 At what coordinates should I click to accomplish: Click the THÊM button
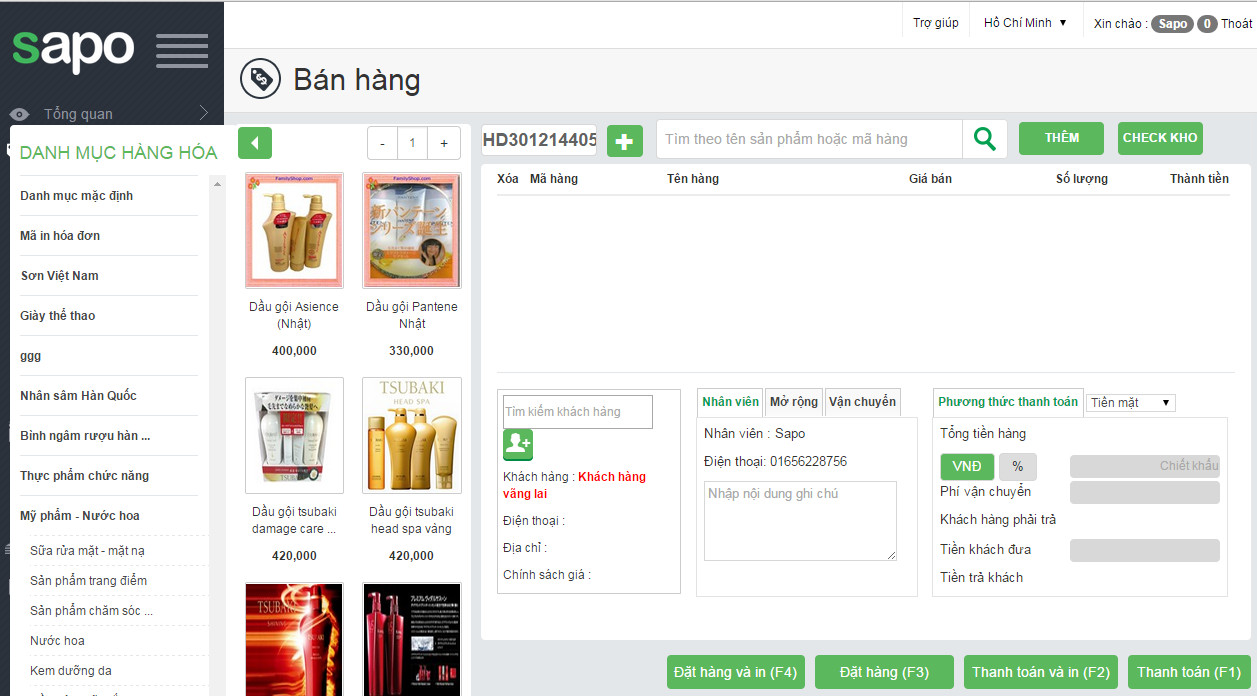(1062, 138)
